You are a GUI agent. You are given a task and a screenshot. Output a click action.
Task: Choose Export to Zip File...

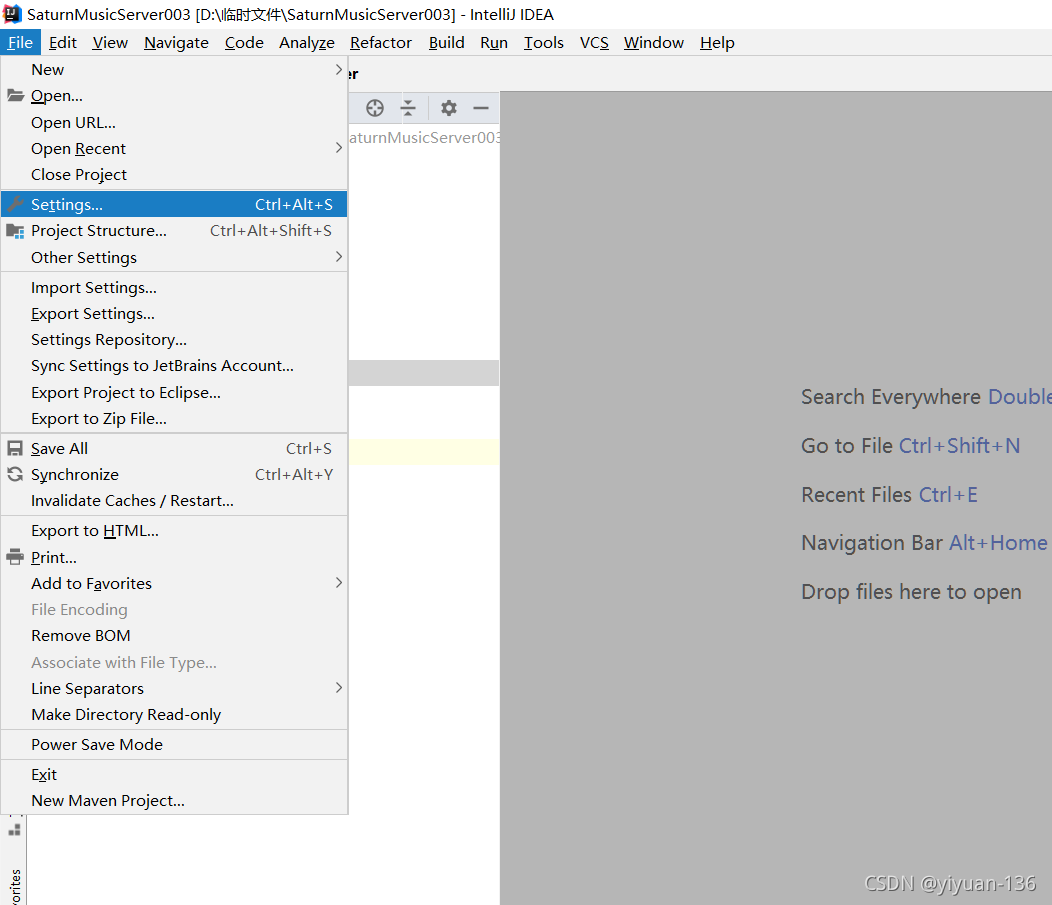[x=174, y=419]
